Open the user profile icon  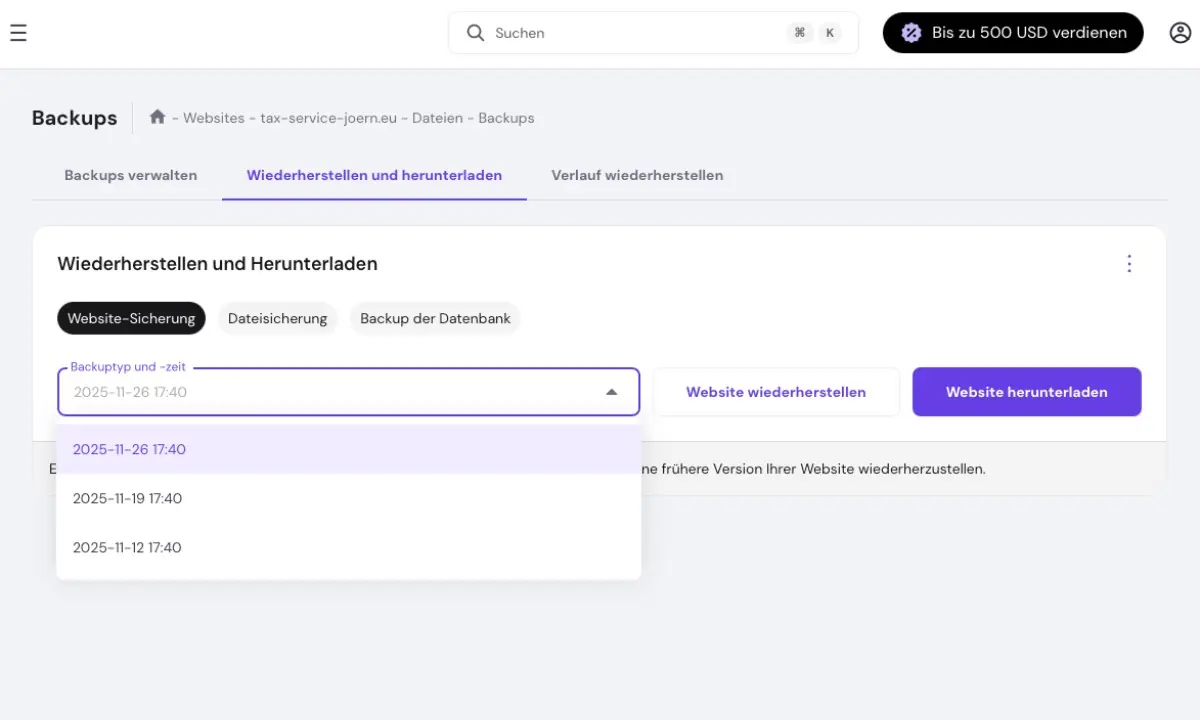pyautogui.click(x=1180, y=33)
